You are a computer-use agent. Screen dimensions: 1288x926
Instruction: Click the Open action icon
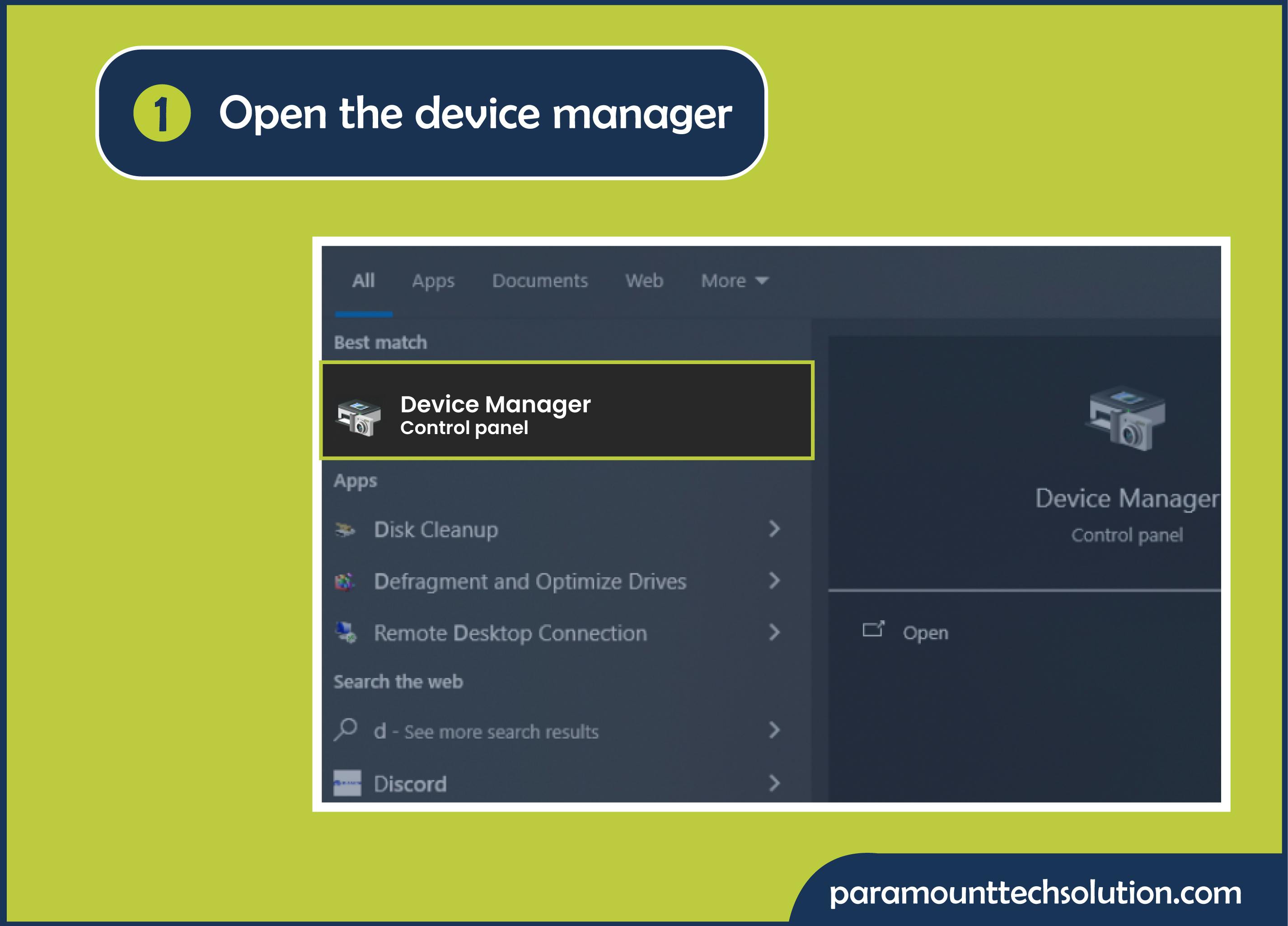click(873, 629)
